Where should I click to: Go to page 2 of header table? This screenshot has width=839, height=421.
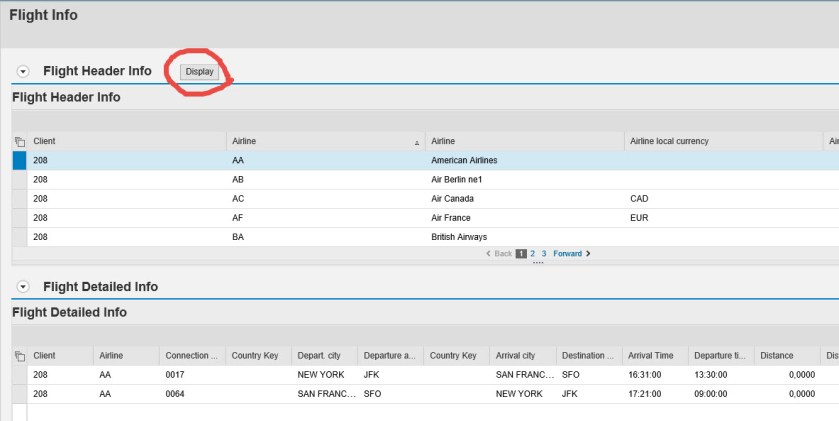point(532,254)
